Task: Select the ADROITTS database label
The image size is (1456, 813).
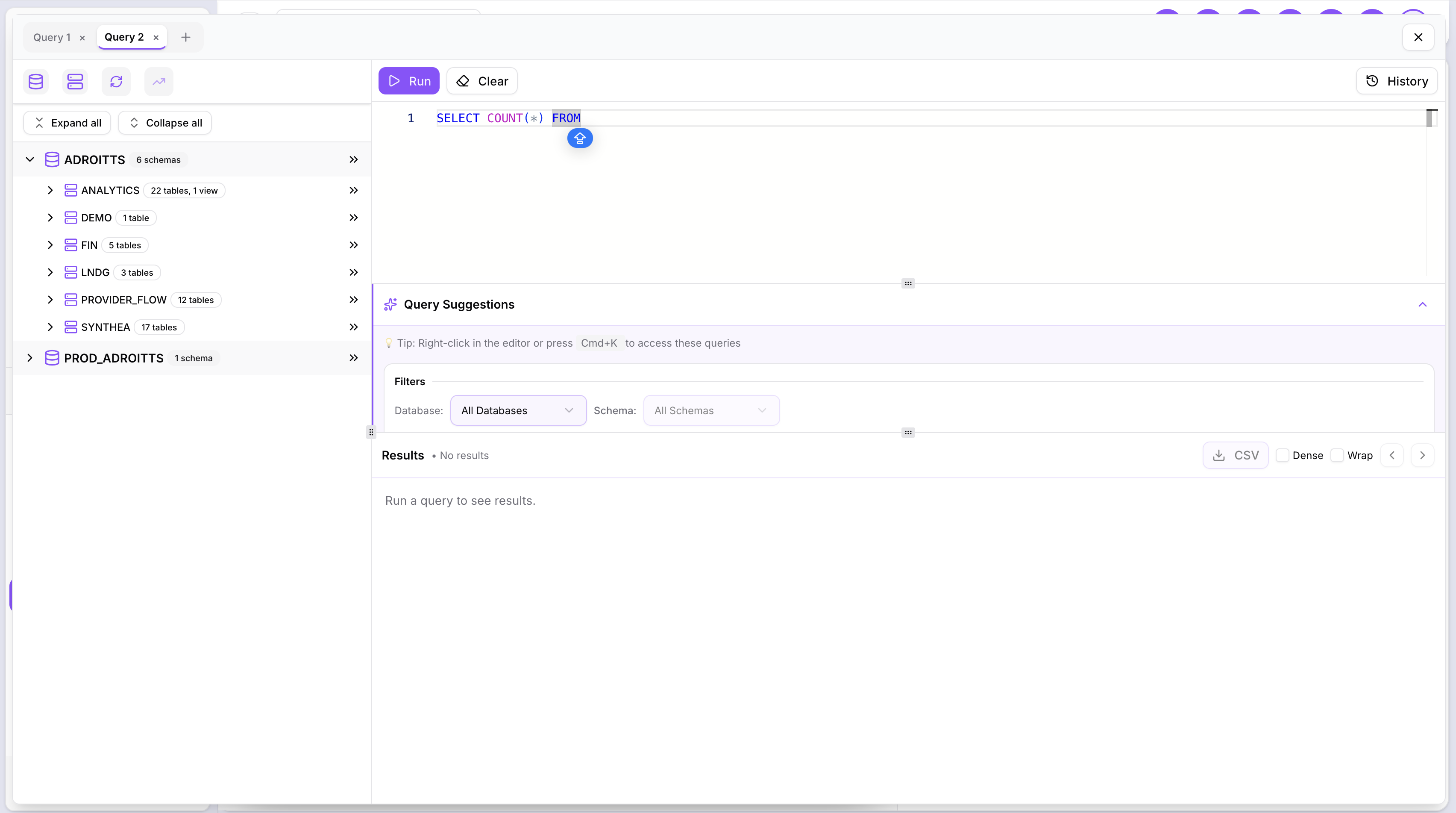Action: (94, 160)
